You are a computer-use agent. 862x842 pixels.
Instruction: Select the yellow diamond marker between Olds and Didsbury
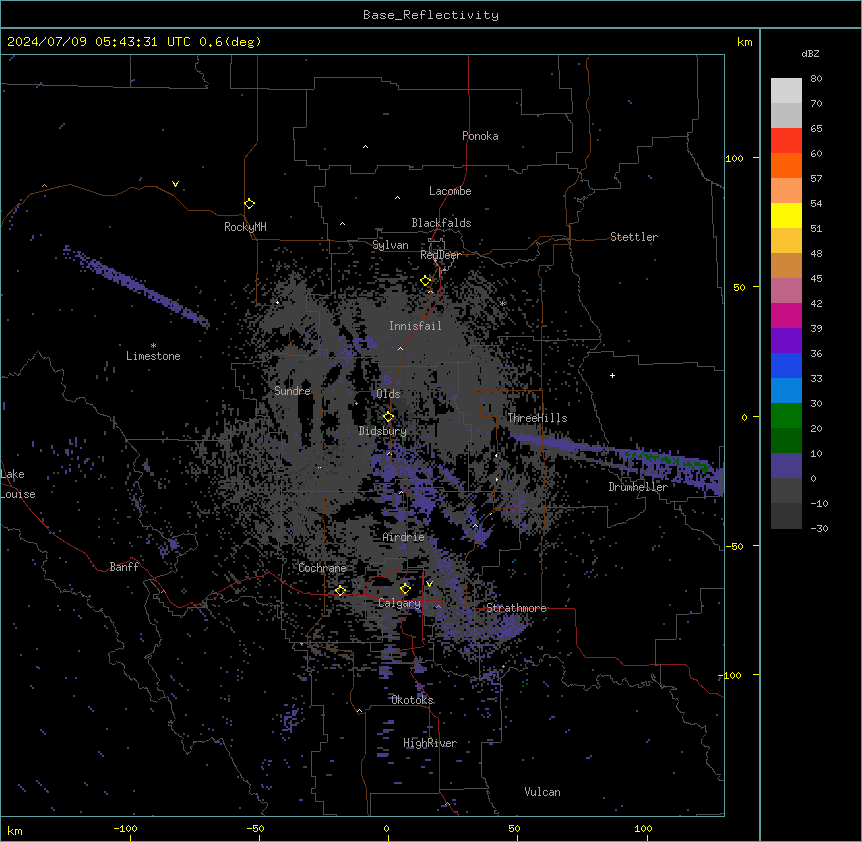(389, 417)
